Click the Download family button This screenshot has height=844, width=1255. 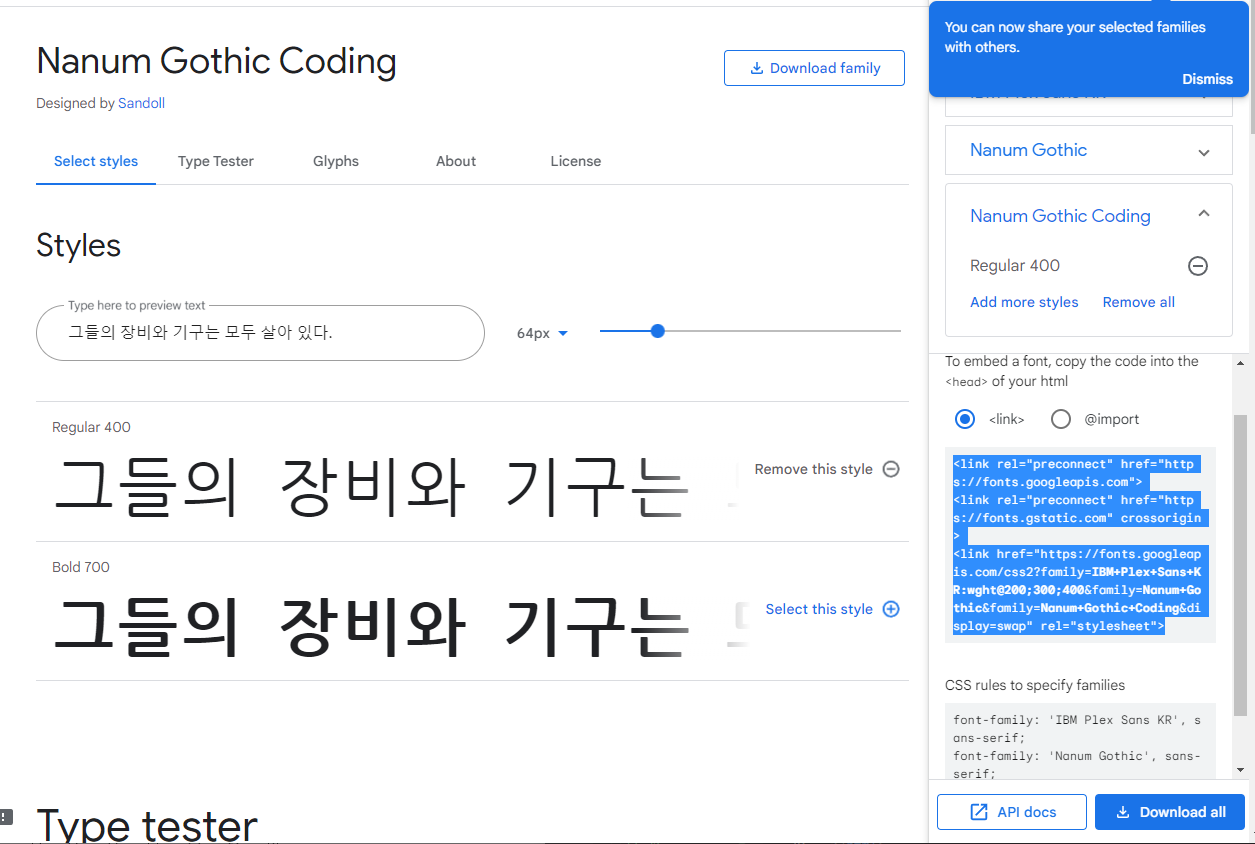tap(814, 68)
